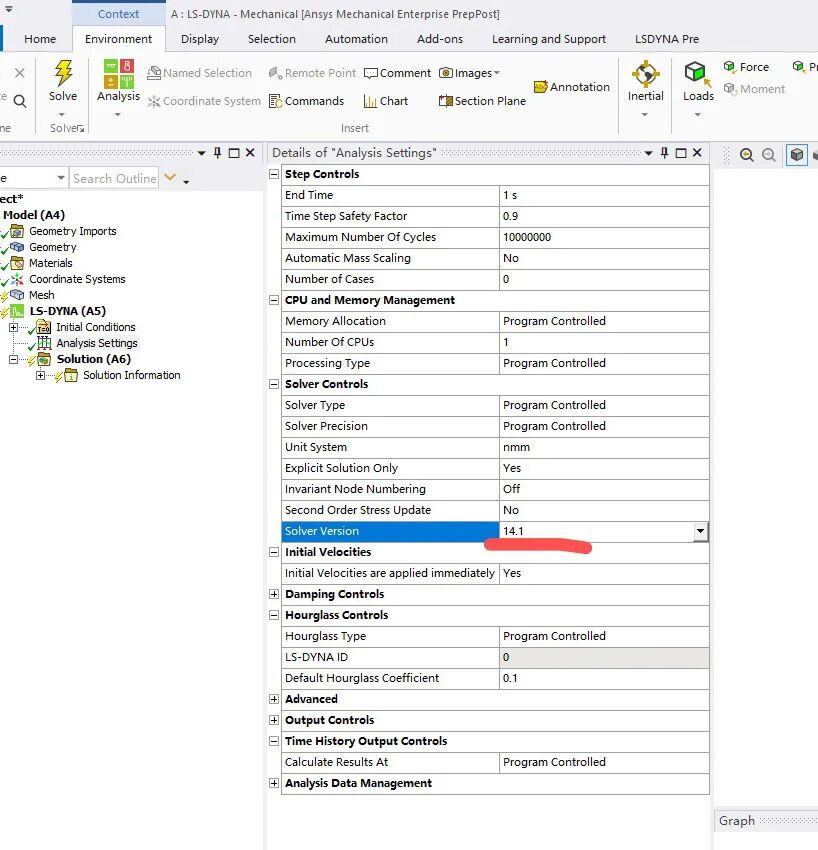Switch to the Selection ribbon tab

(x=272, y=39)
